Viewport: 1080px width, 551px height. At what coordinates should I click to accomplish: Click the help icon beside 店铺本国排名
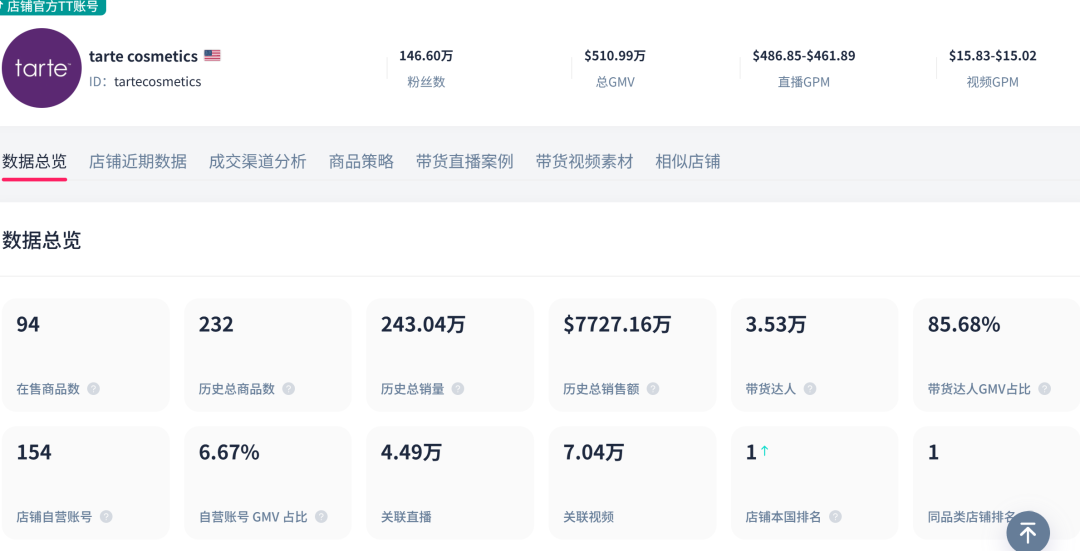835,517
